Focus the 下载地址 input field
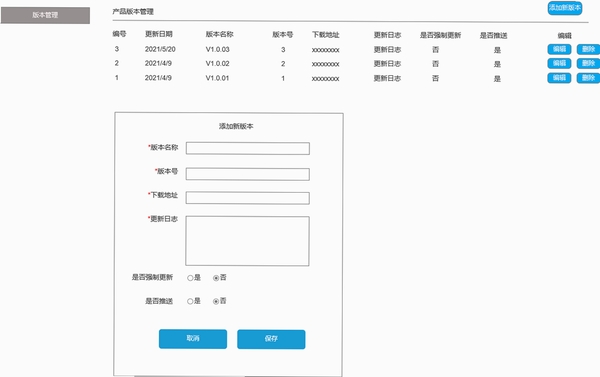 coord(248,198)
